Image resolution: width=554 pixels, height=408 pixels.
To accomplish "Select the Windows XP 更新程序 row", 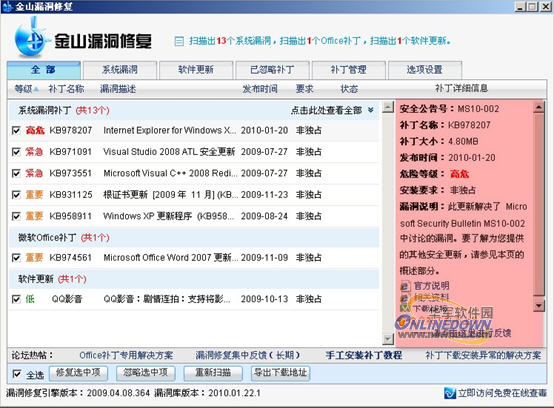I will click(194, 216).
